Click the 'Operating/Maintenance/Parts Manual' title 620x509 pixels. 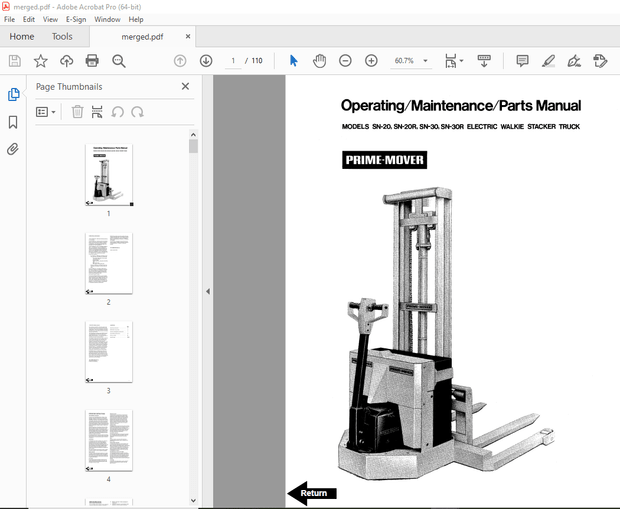click(461, 106)
